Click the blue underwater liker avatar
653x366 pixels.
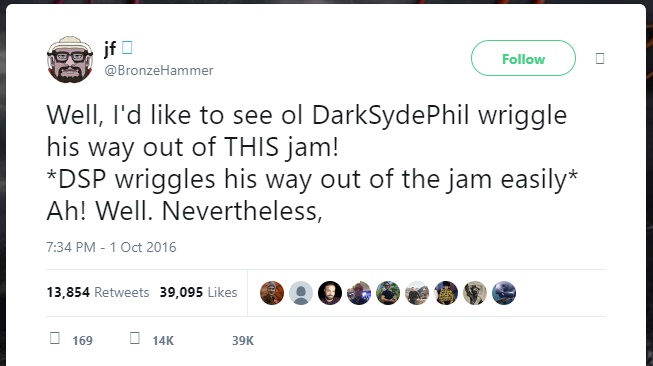[x=504, y=293]
